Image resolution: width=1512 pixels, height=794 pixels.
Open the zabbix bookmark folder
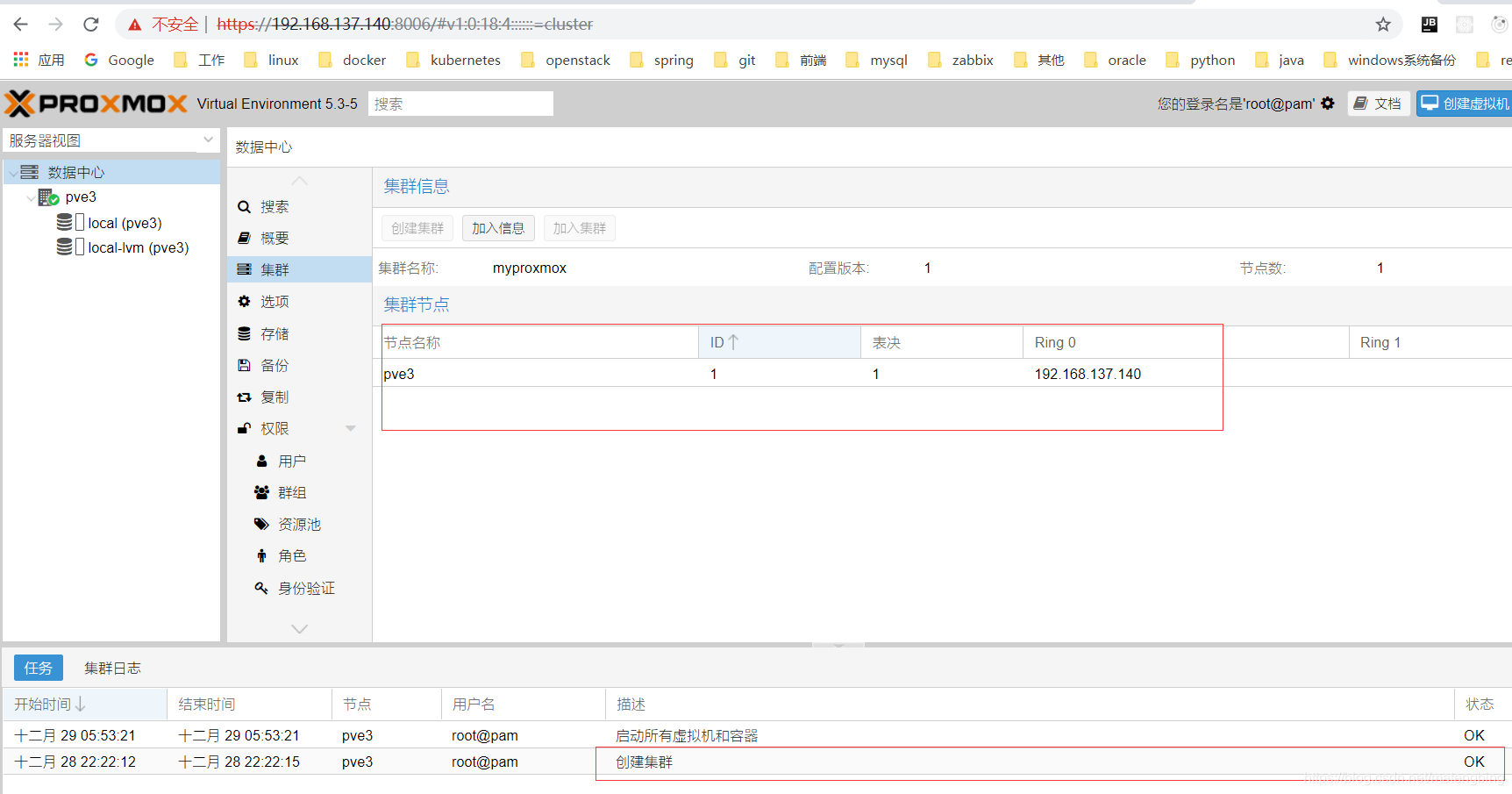click(961, 60)
